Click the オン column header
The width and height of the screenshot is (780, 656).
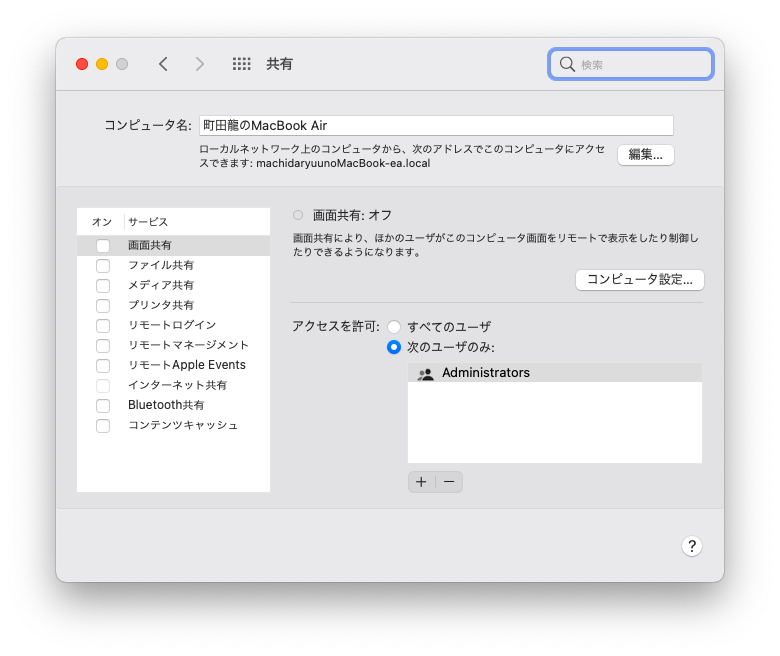102,222
